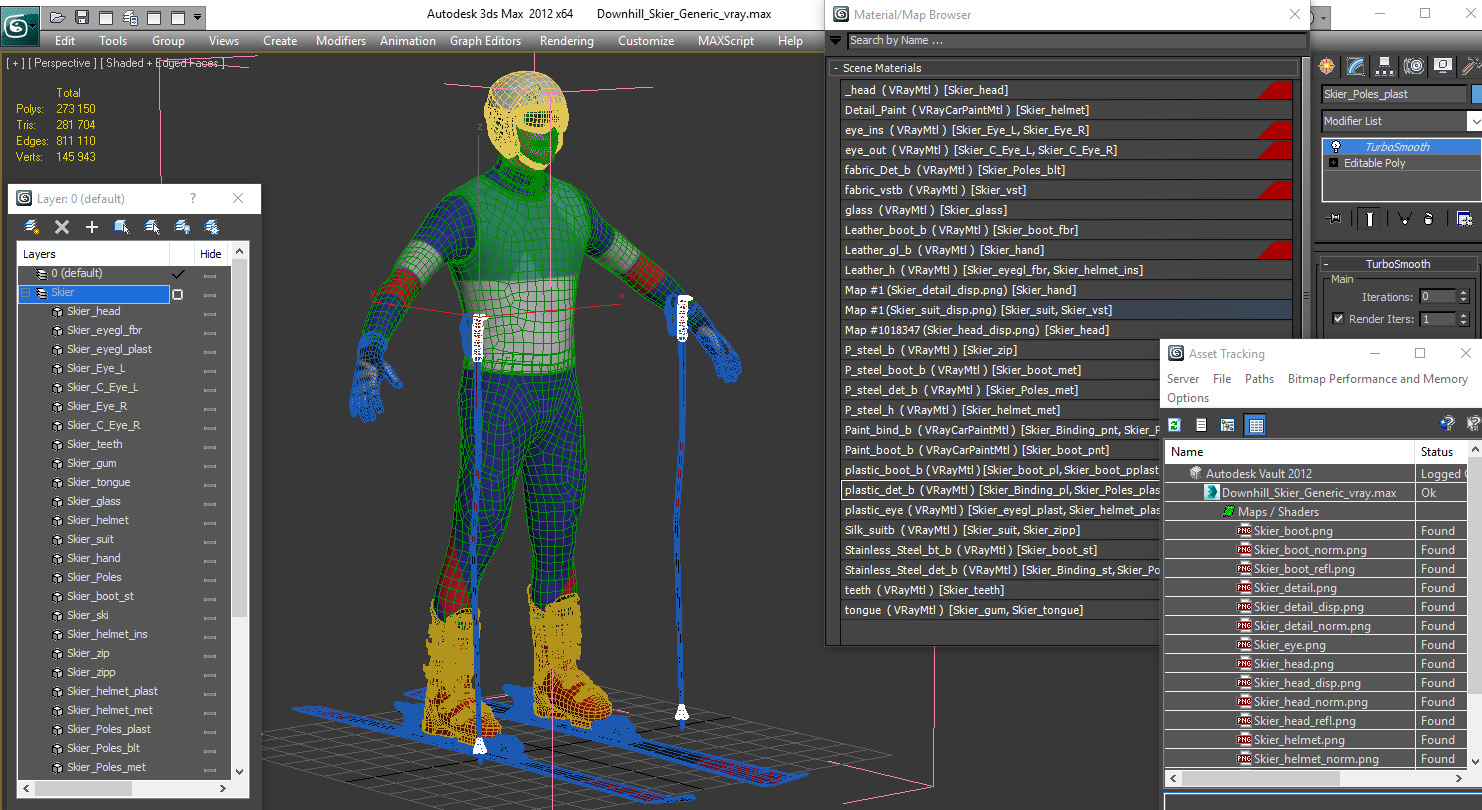Open the Create command panel tab icon

(1326, 66)
